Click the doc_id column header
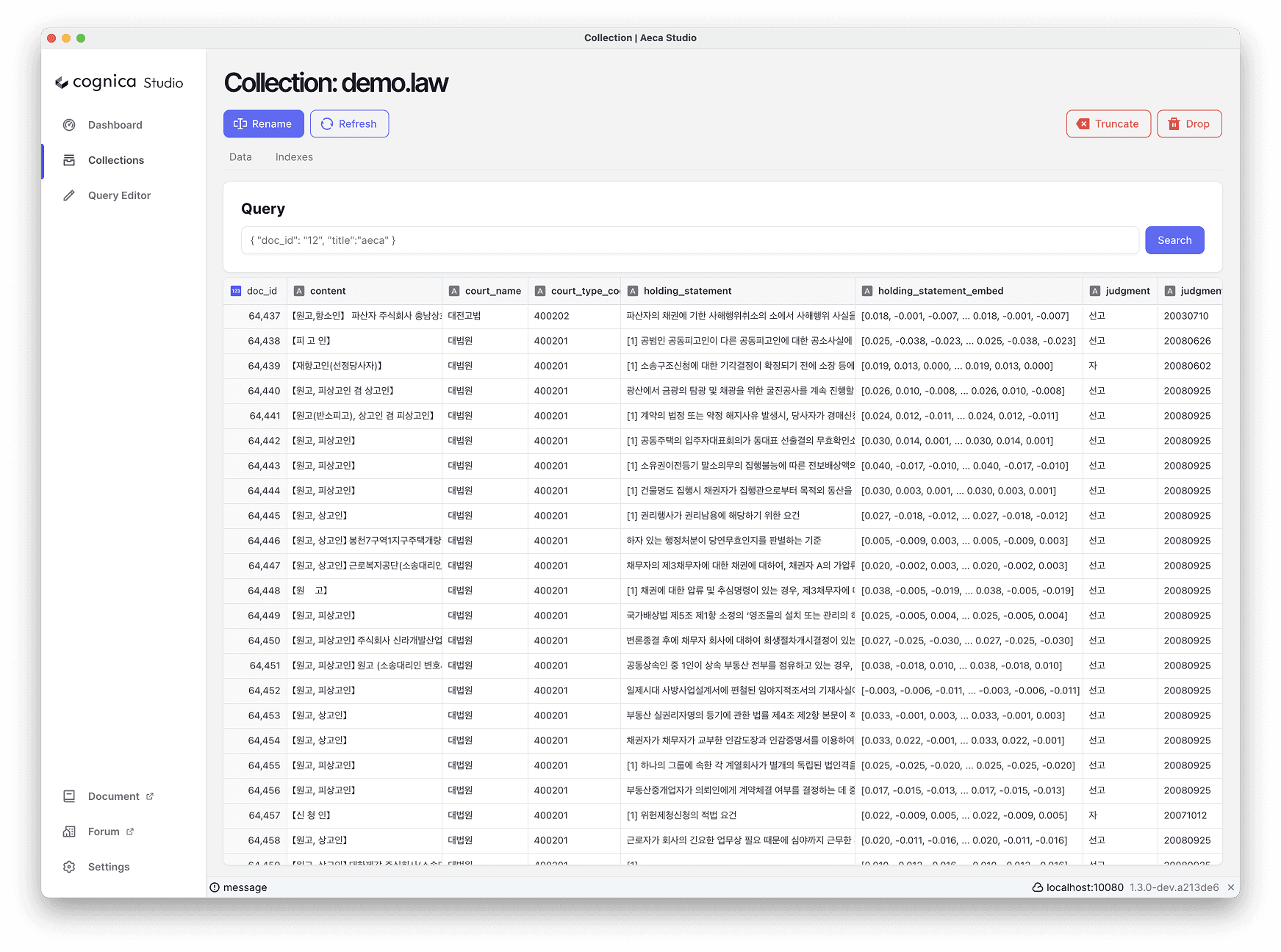 tap(261, 291)
